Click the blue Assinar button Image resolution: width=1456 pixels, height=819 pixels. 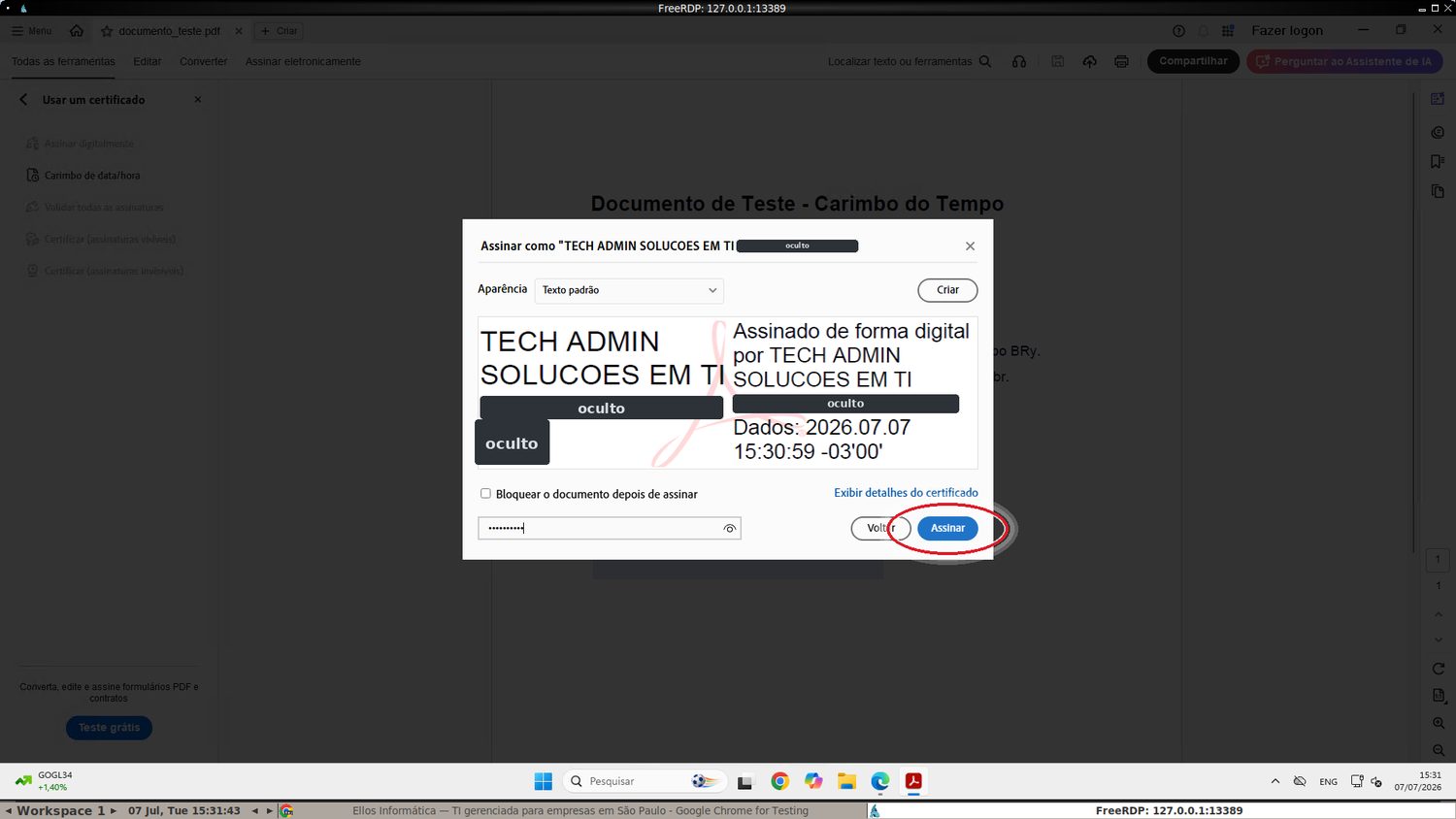point(947,528)
